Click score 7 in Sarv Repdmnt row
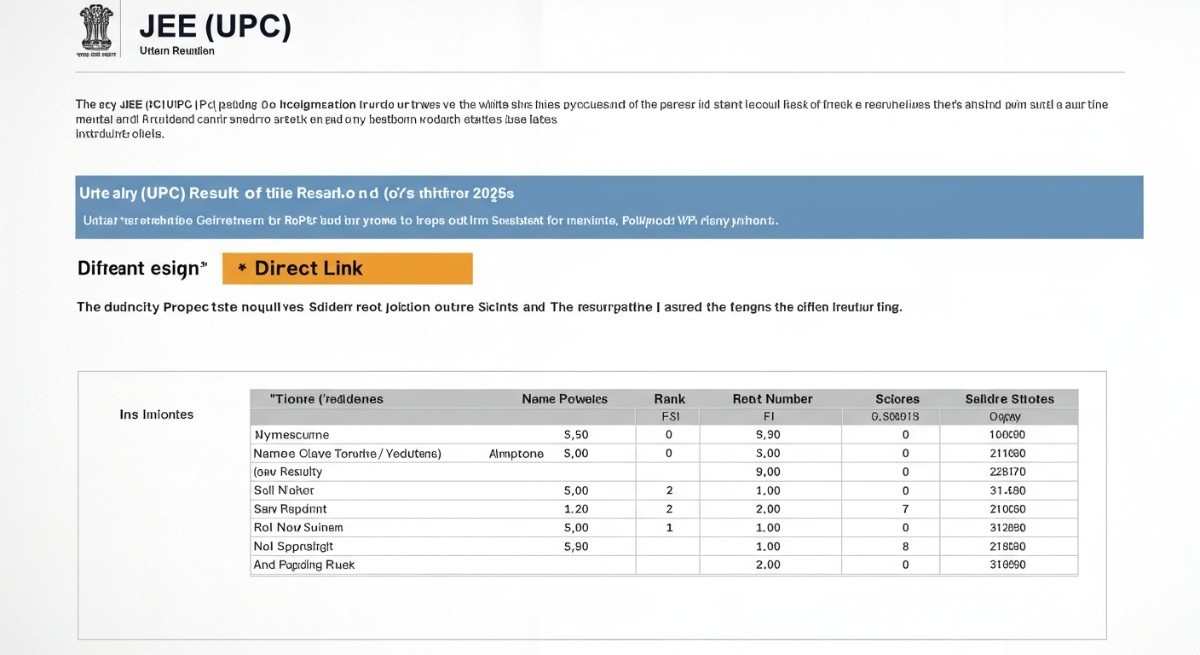The height and width of the screenshot is (655, 1200). tap(905, 509)
